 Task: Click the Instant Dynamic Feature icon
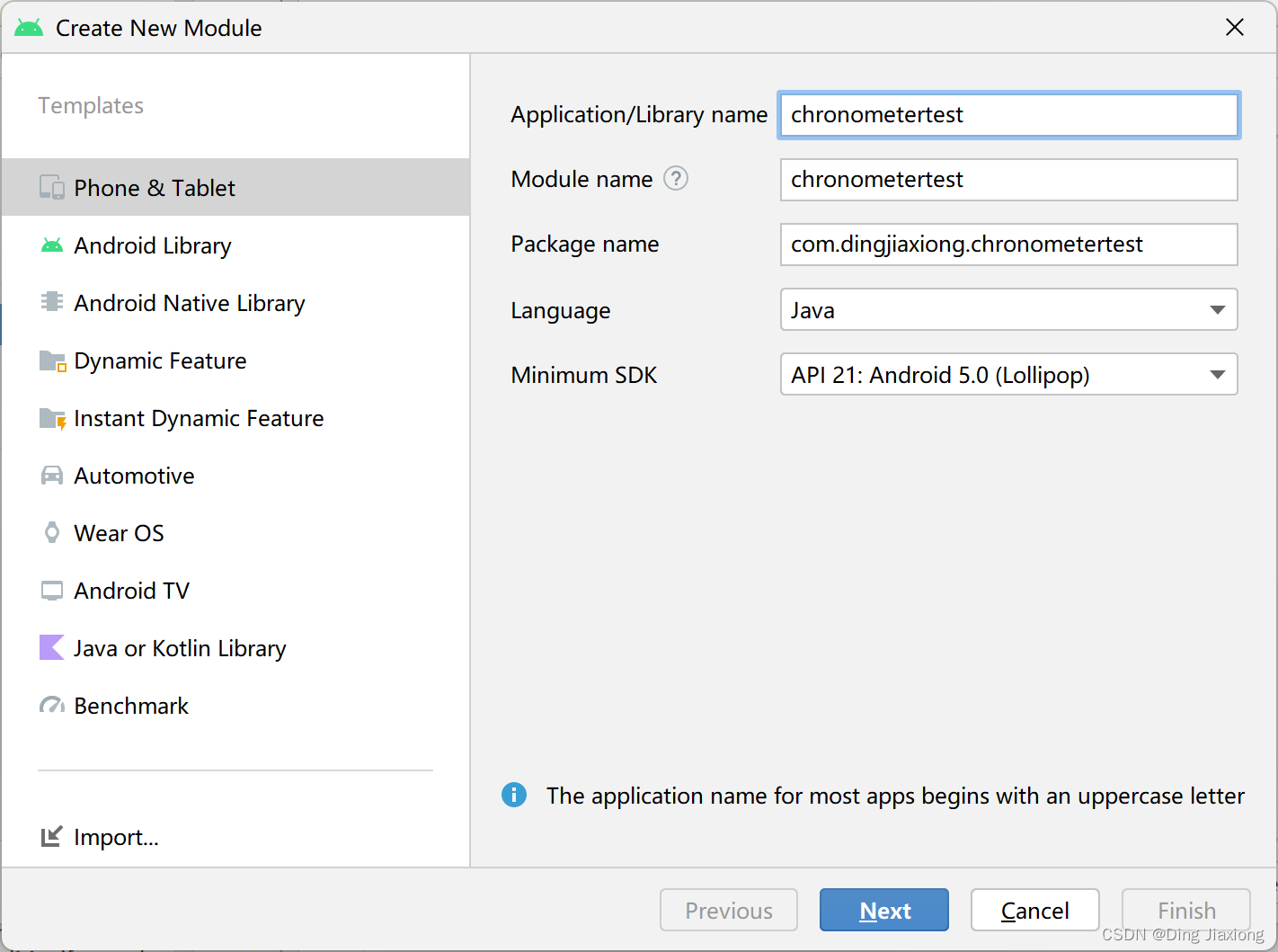[52, 418]
